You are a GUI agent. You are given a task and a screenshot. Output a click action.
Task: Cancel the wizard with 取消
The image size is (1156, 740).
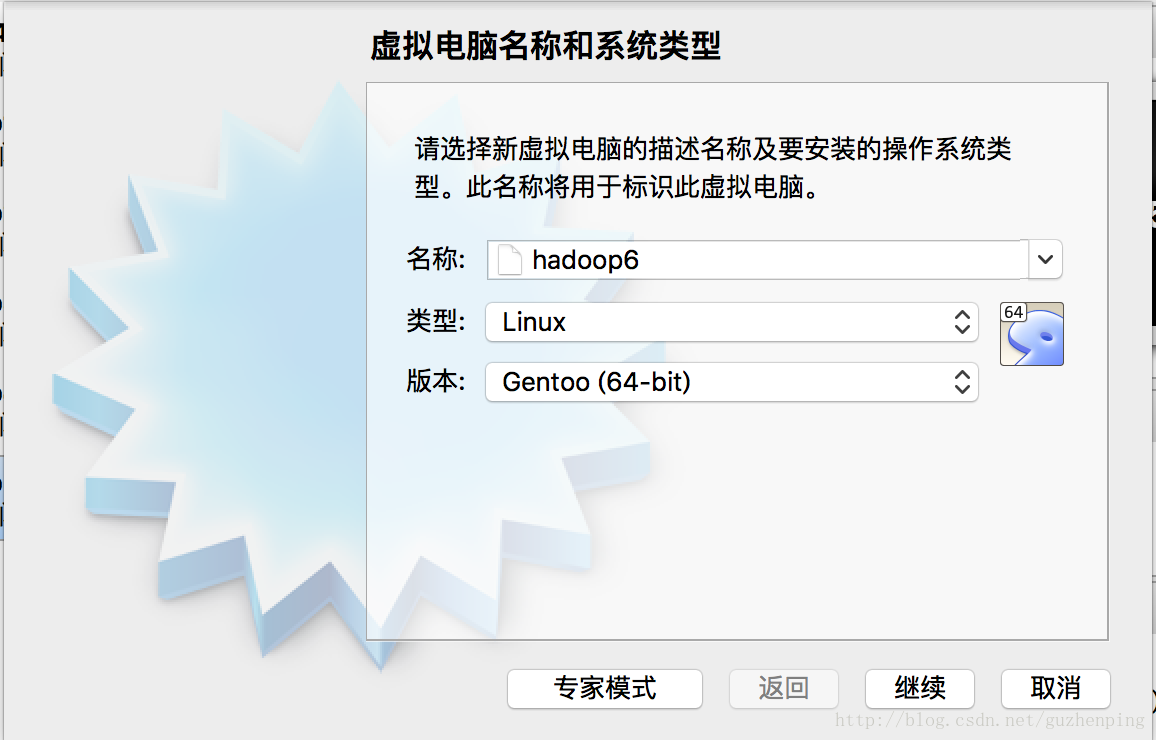pos(1055,688)
